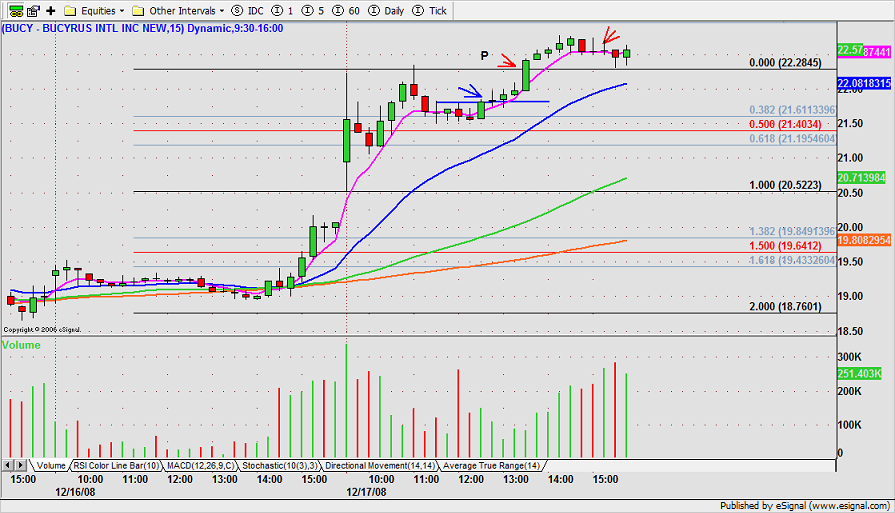Click the 1.000 (20.5223) Fibonacci label

[x=785, y=185]
